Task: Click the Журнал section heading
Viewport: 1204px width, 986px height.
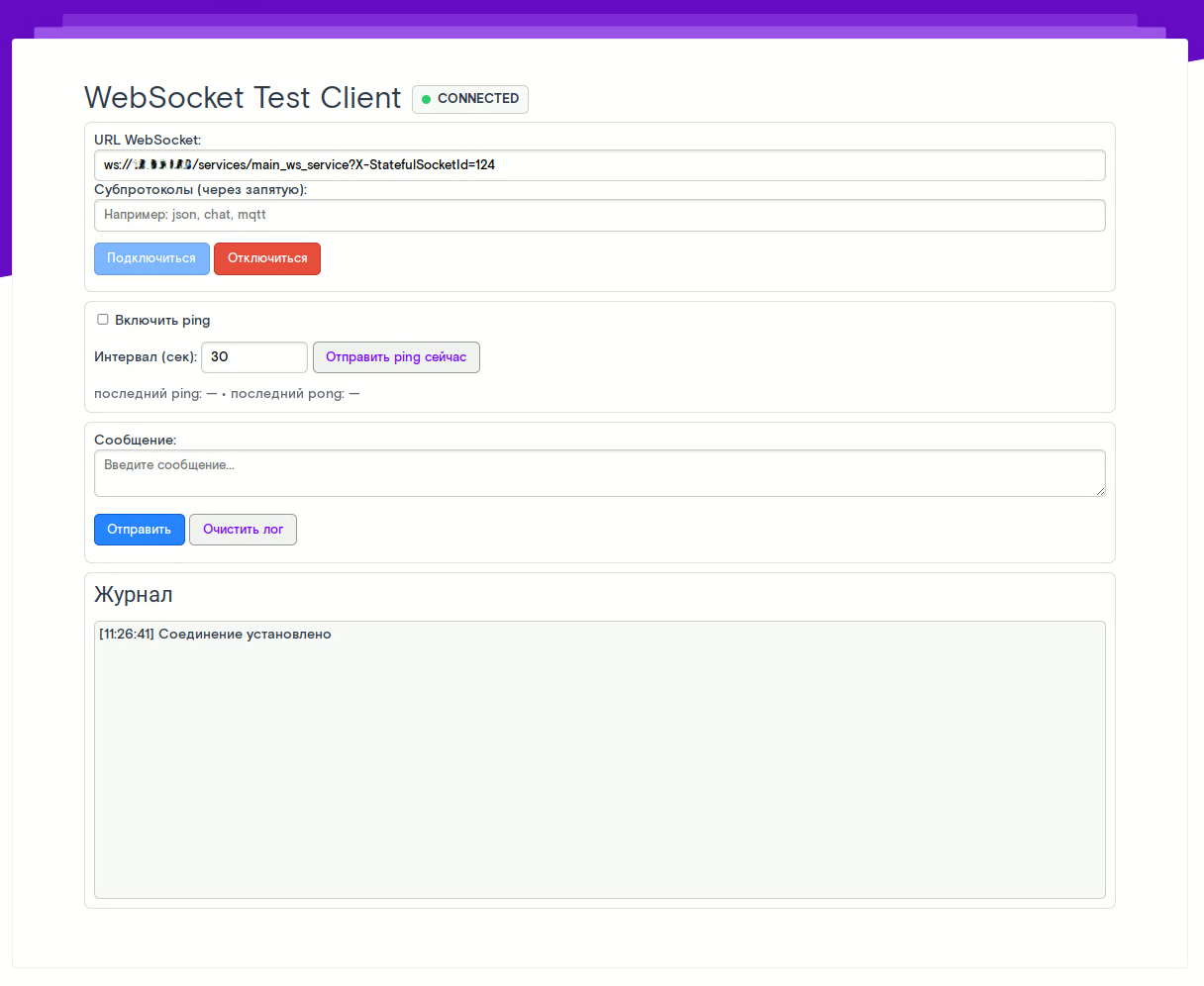Action: tap(134, 595)
